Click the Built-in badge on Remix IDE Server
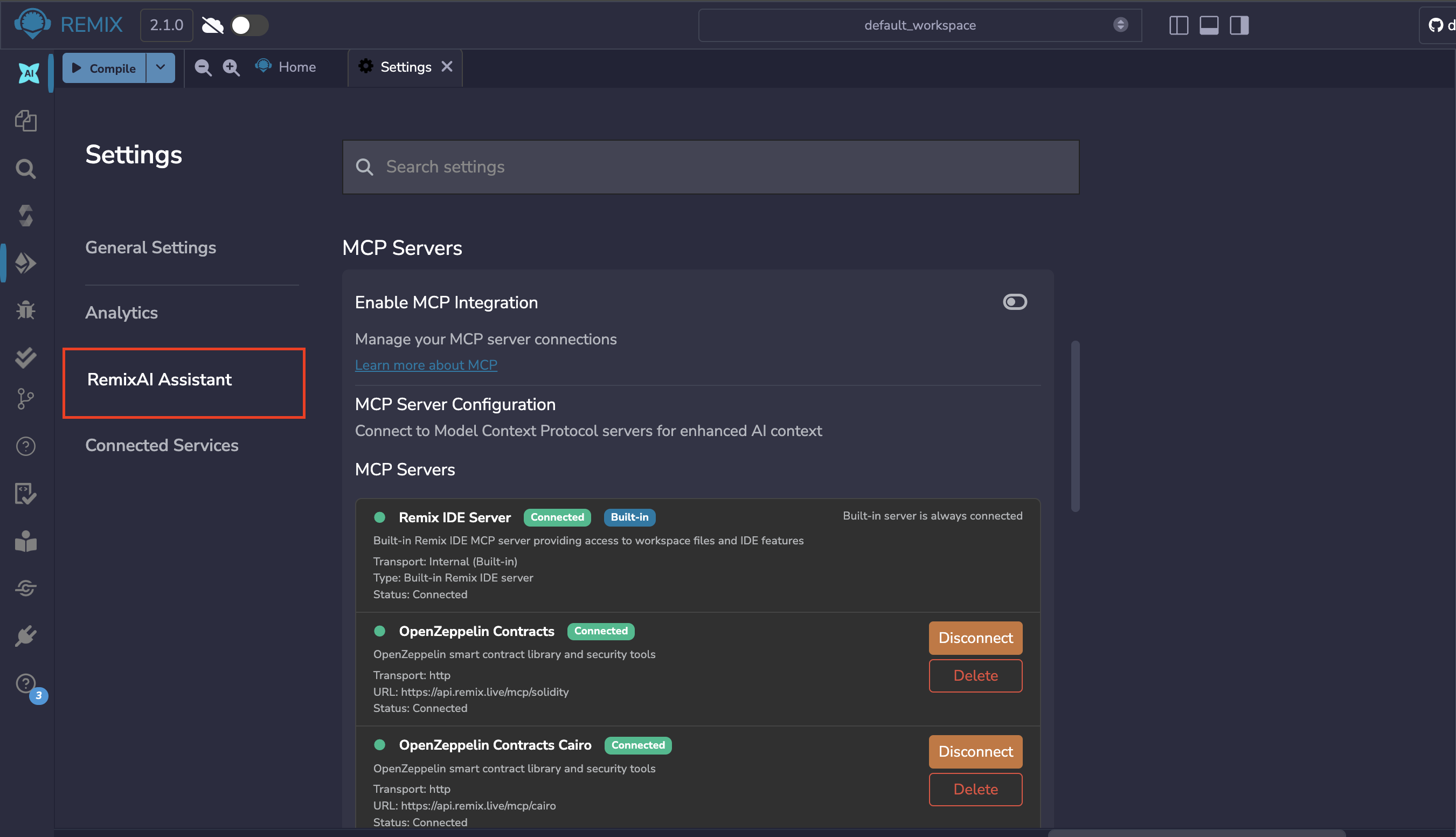This screenshot has width=1456, height=837. click(x=629, y=517)
